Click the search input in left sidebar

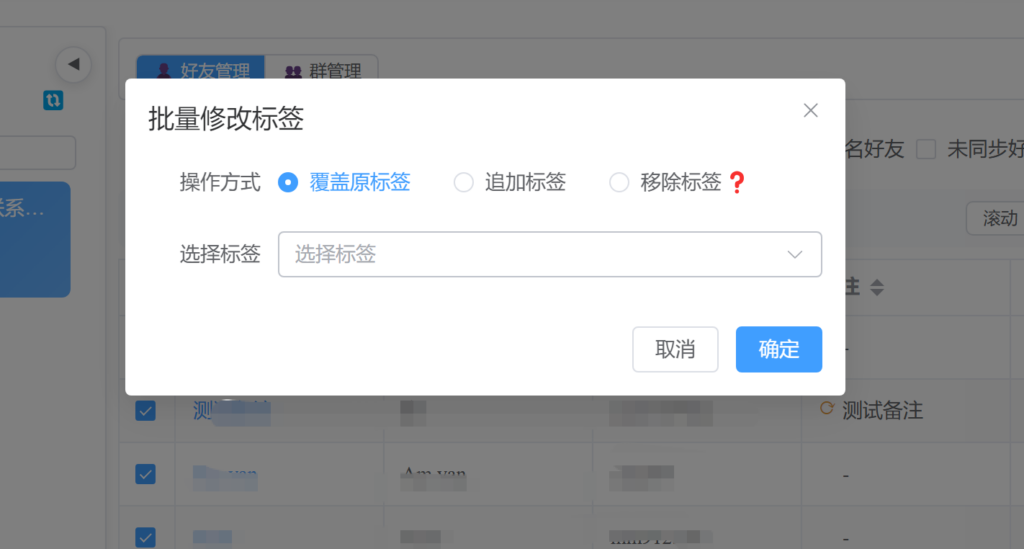pos(38,153)
